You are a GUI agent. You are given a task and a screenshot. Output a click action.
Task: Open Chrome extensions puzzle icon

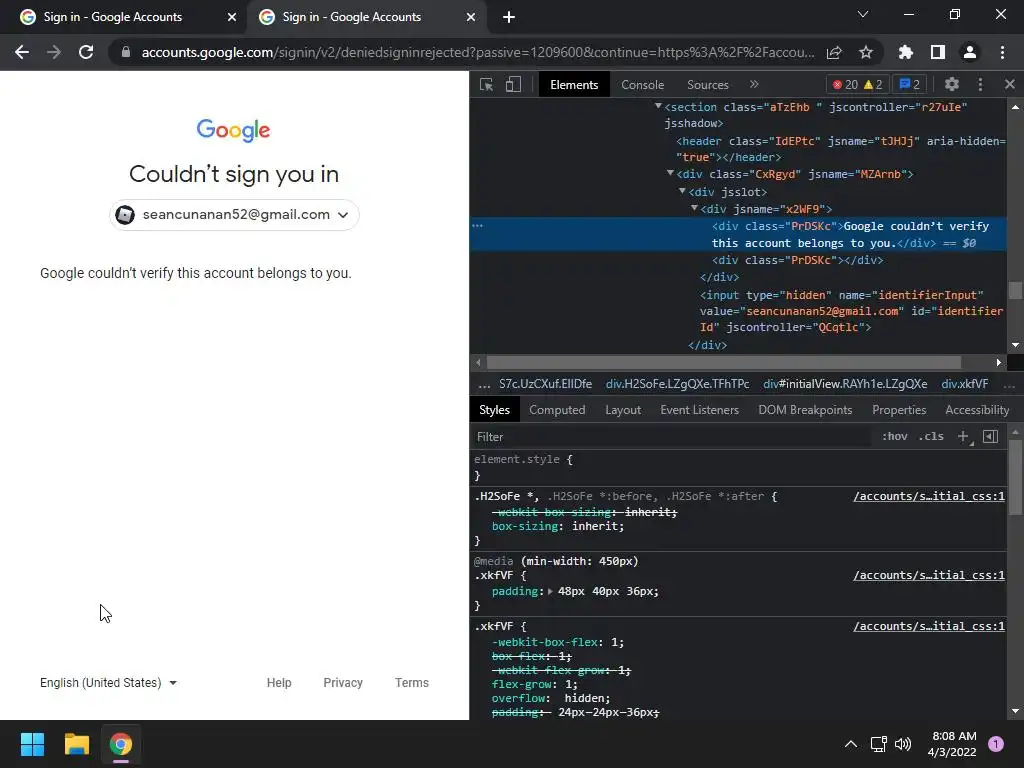click(905, 52)
